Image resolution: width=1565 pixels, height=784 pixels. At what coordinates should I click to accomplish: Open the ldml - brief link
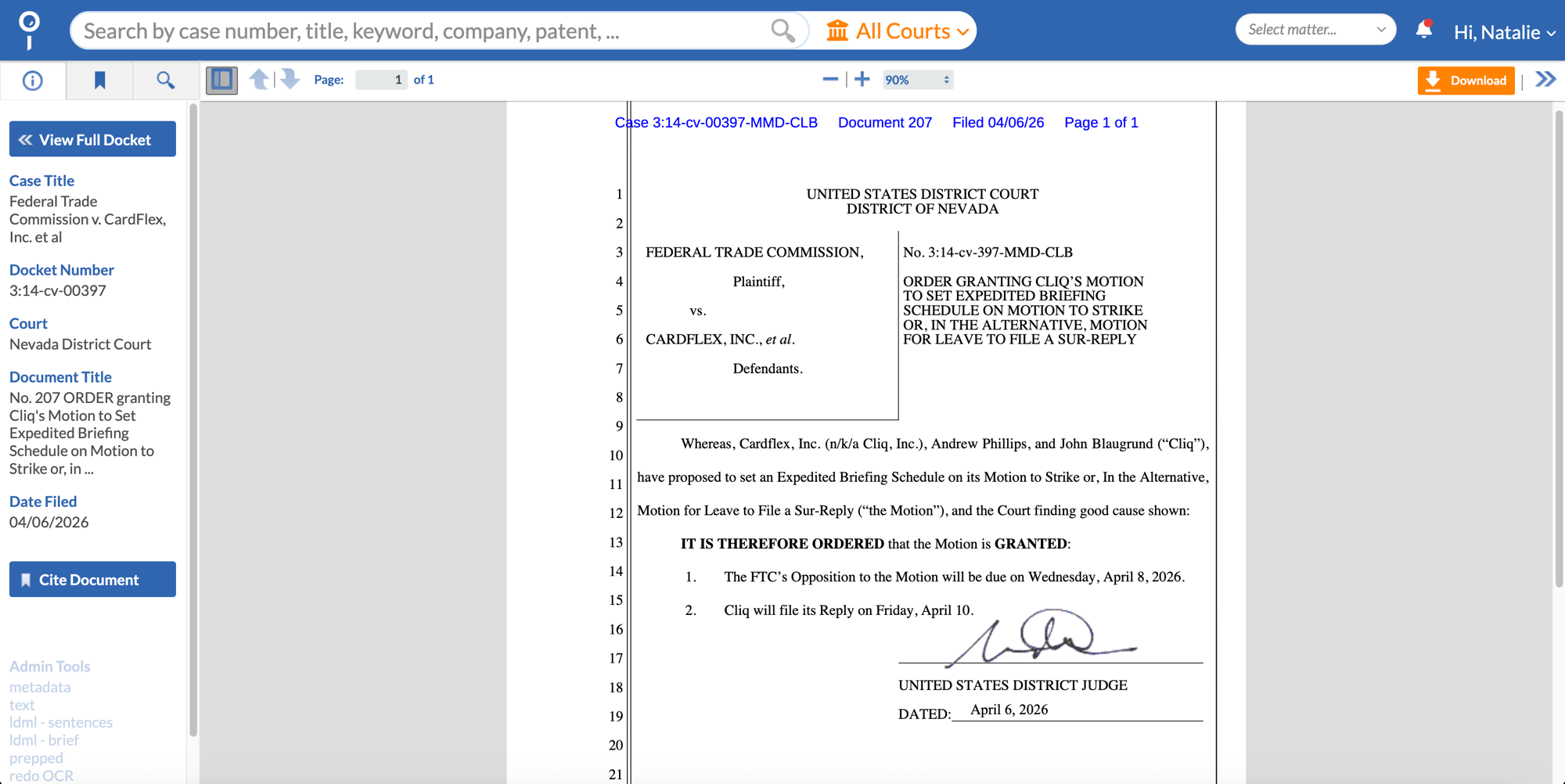coord(44,740)
